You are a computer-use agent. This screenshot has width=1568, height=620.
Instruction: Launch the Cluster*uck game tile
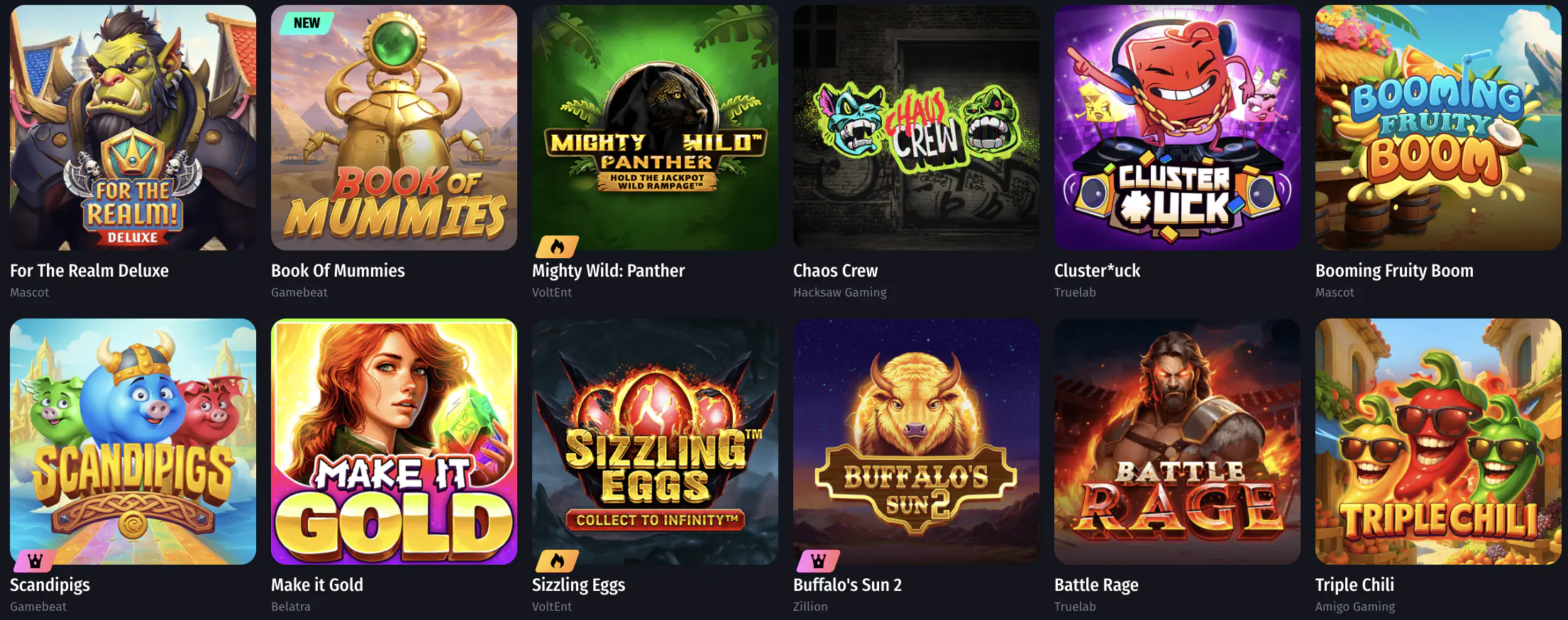click(x=1177, y=128)
